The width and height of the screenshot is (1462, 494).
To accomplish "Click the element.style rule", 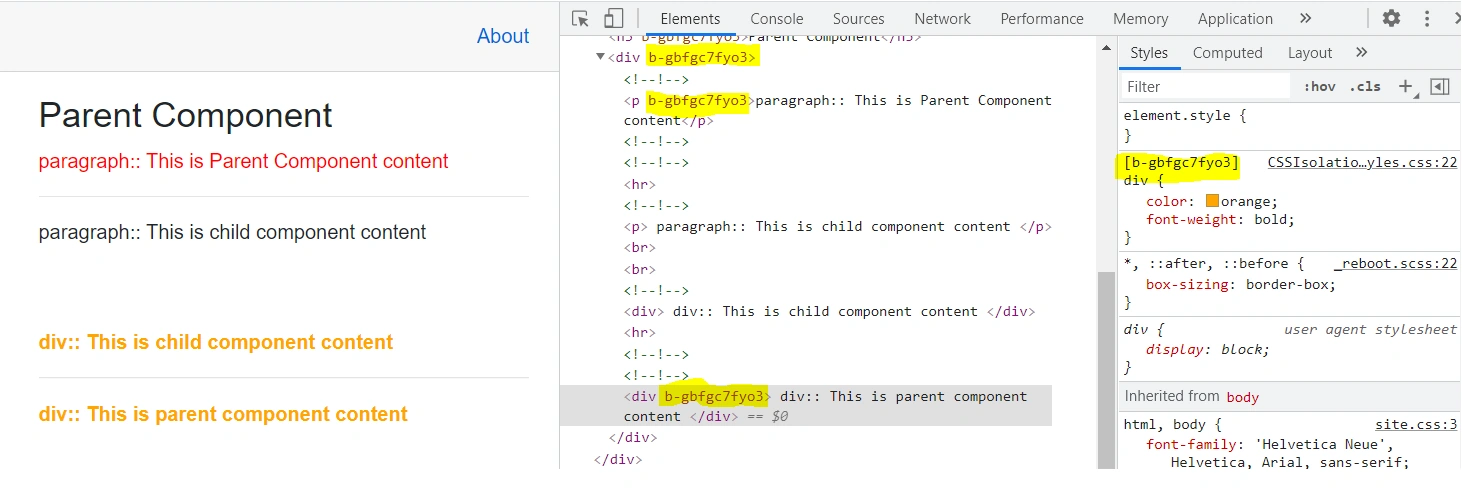I will [x=1185, y=115].
